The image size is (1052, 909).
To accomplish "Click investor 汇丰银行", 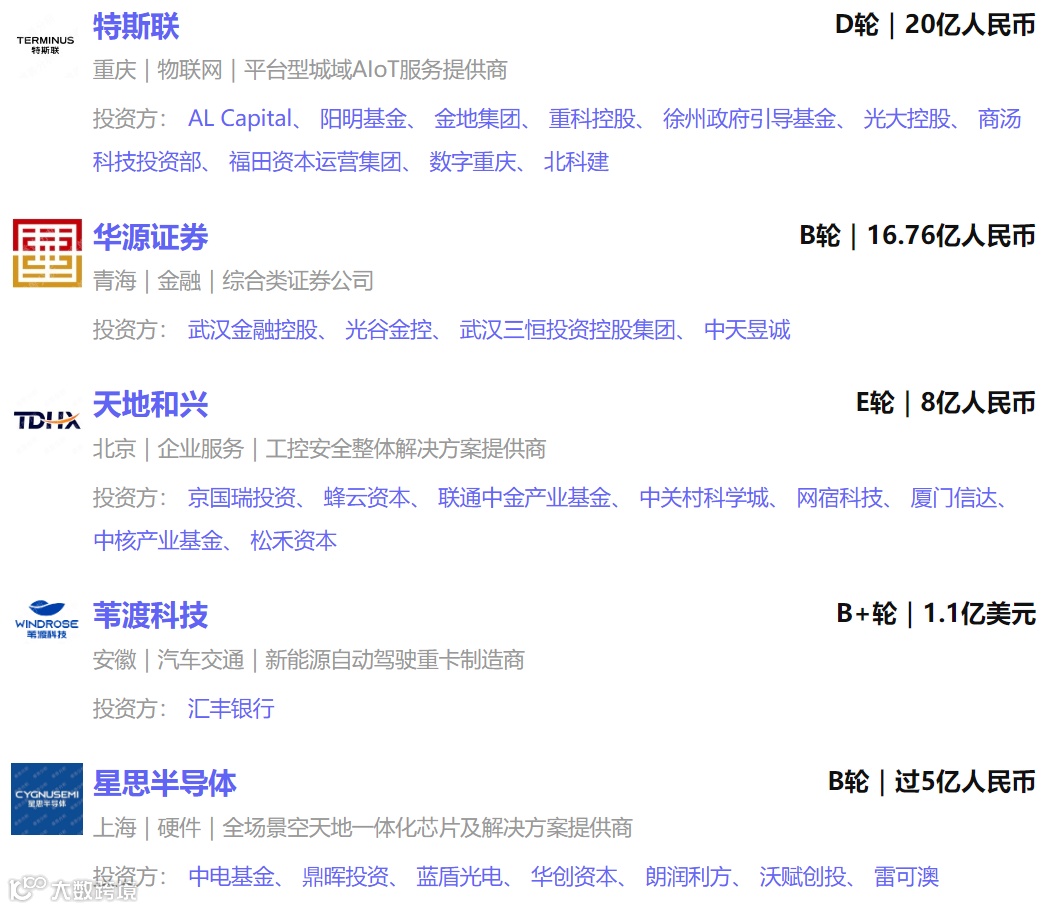I will [x=231, y=708].
